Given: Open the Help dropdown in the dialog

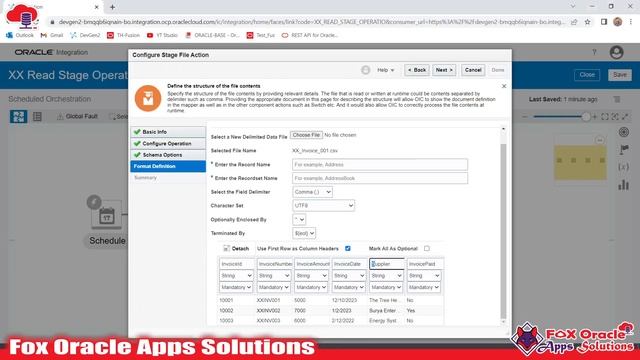Looking at the screenshot, I should pos(385,70).
